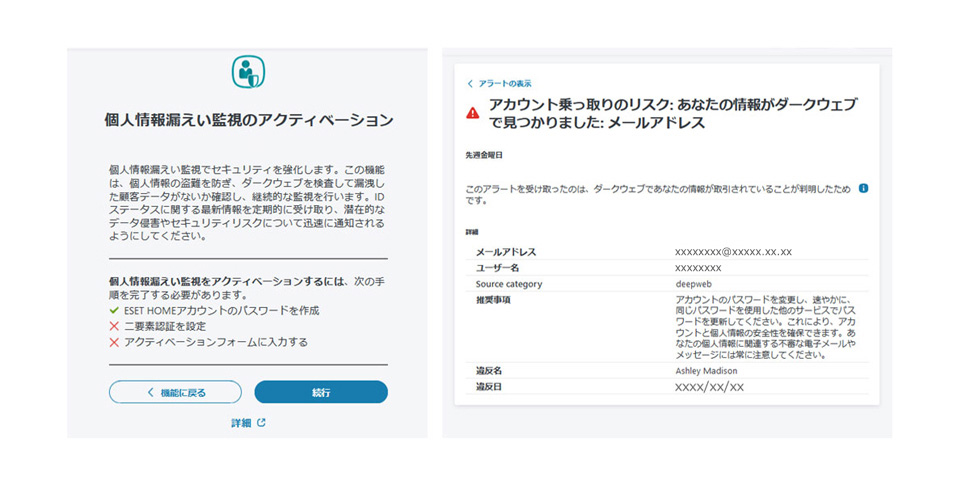Click the 違反日 row label
The width and height of the screenshot is (970, 485).
coord(488,387)
